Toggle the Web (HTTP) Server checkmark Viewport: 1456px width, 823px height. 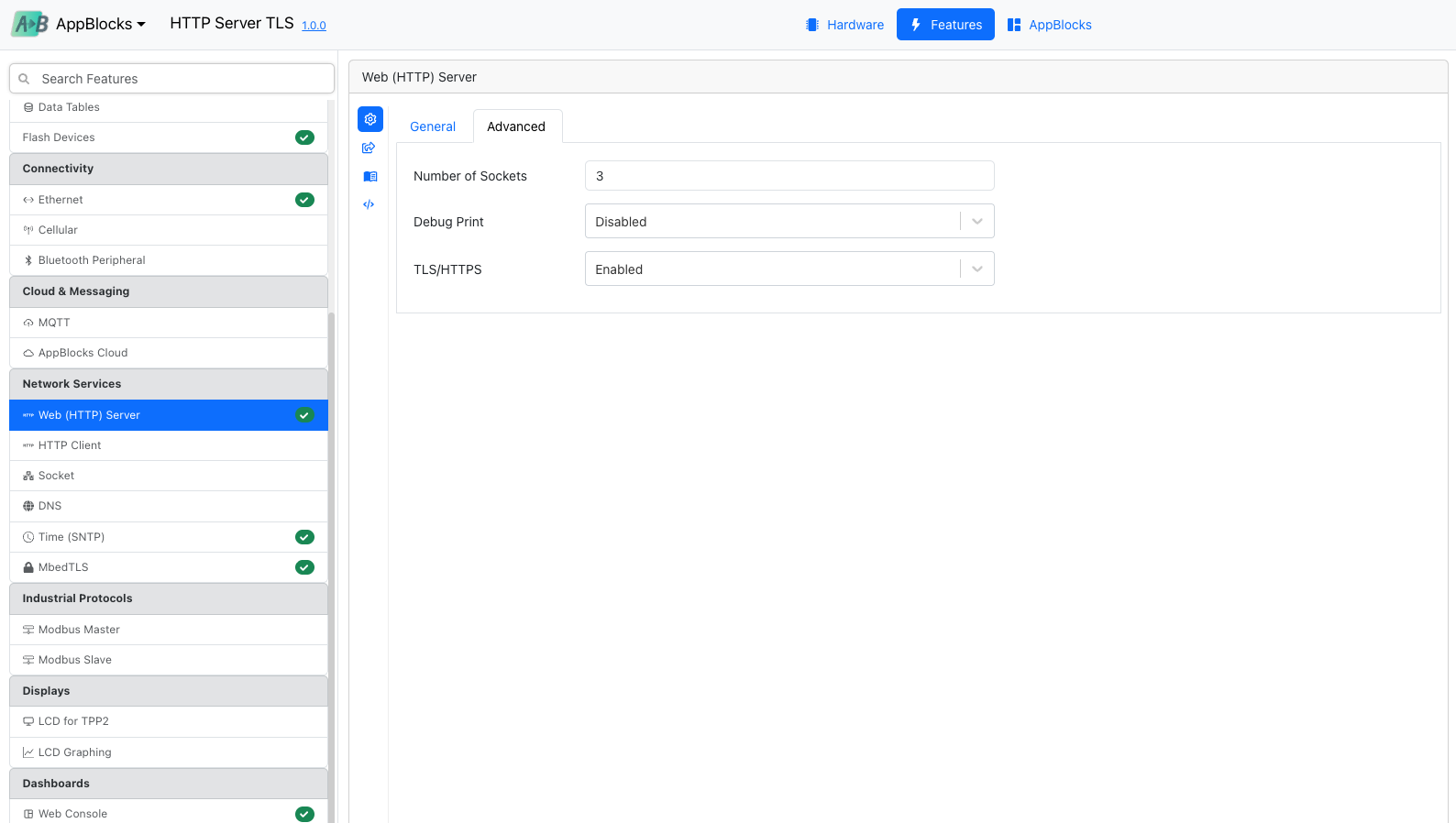305,415
